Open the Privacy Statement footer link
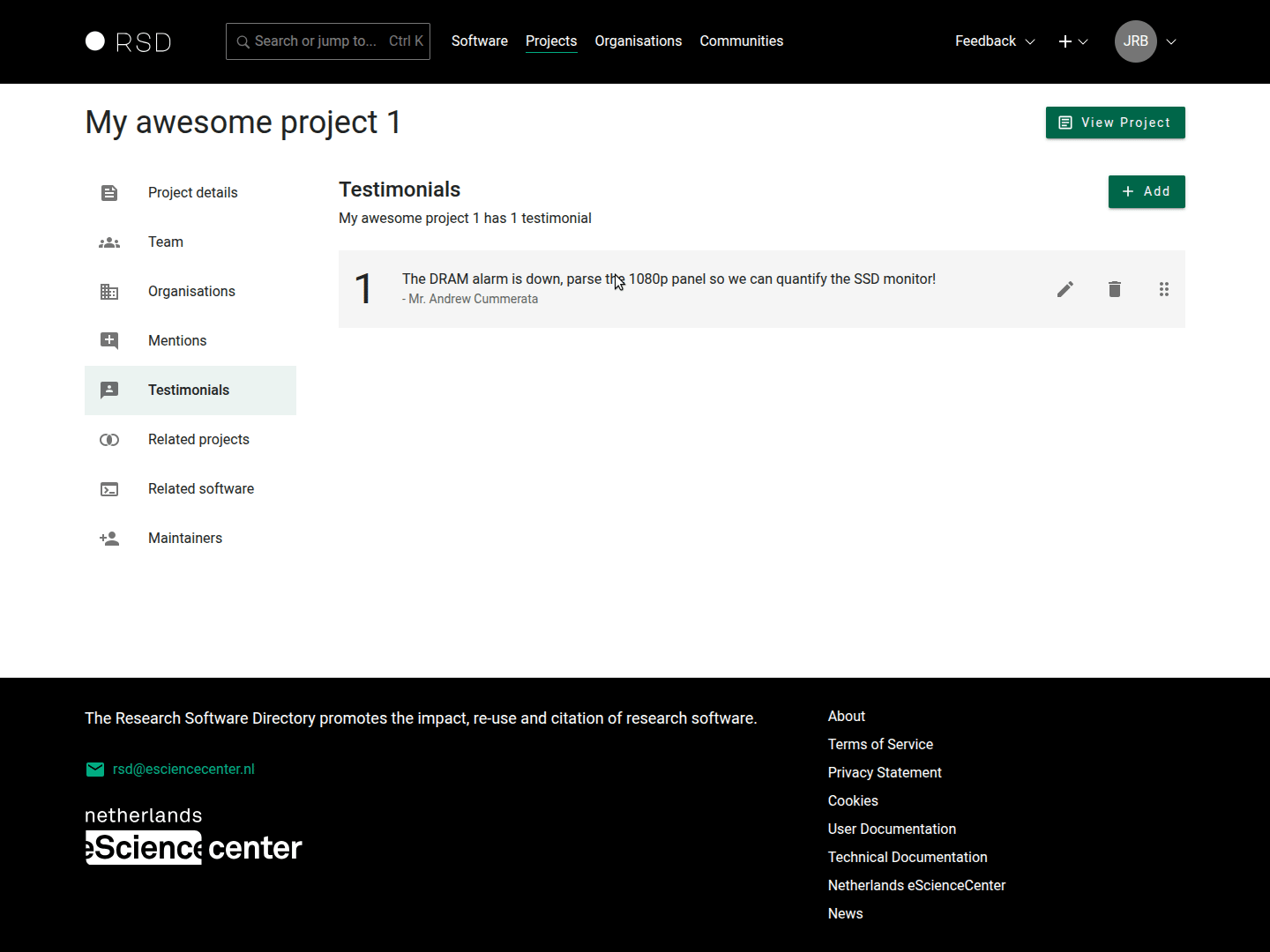Screen dimensions: 1270x952 pyautogui.click(x=885, y=773)
